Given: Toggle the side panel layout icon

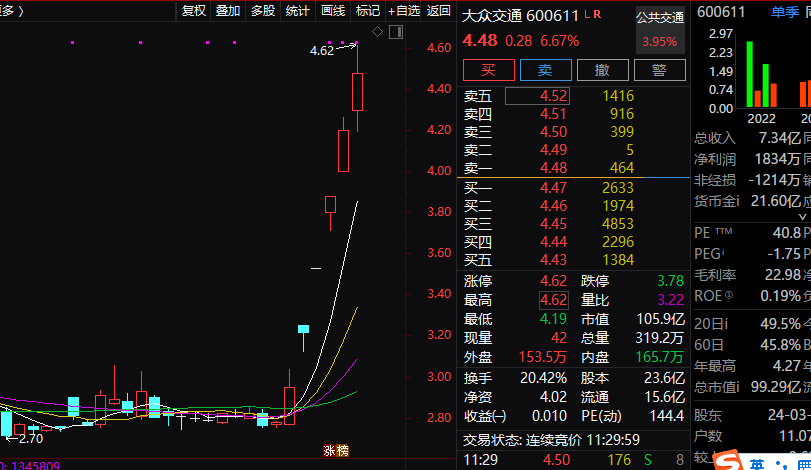Looking at the screenshot, I should (396, 32).
